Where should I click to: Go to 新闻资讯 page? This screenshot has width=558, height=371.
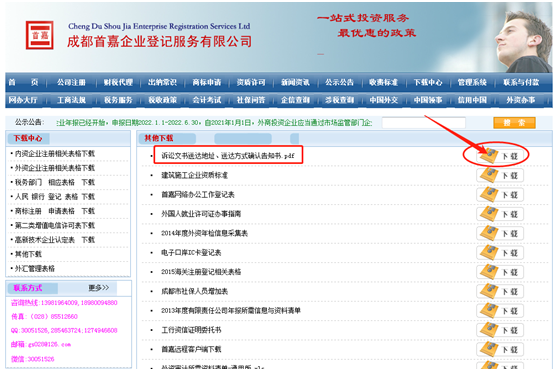pos(295,82)
